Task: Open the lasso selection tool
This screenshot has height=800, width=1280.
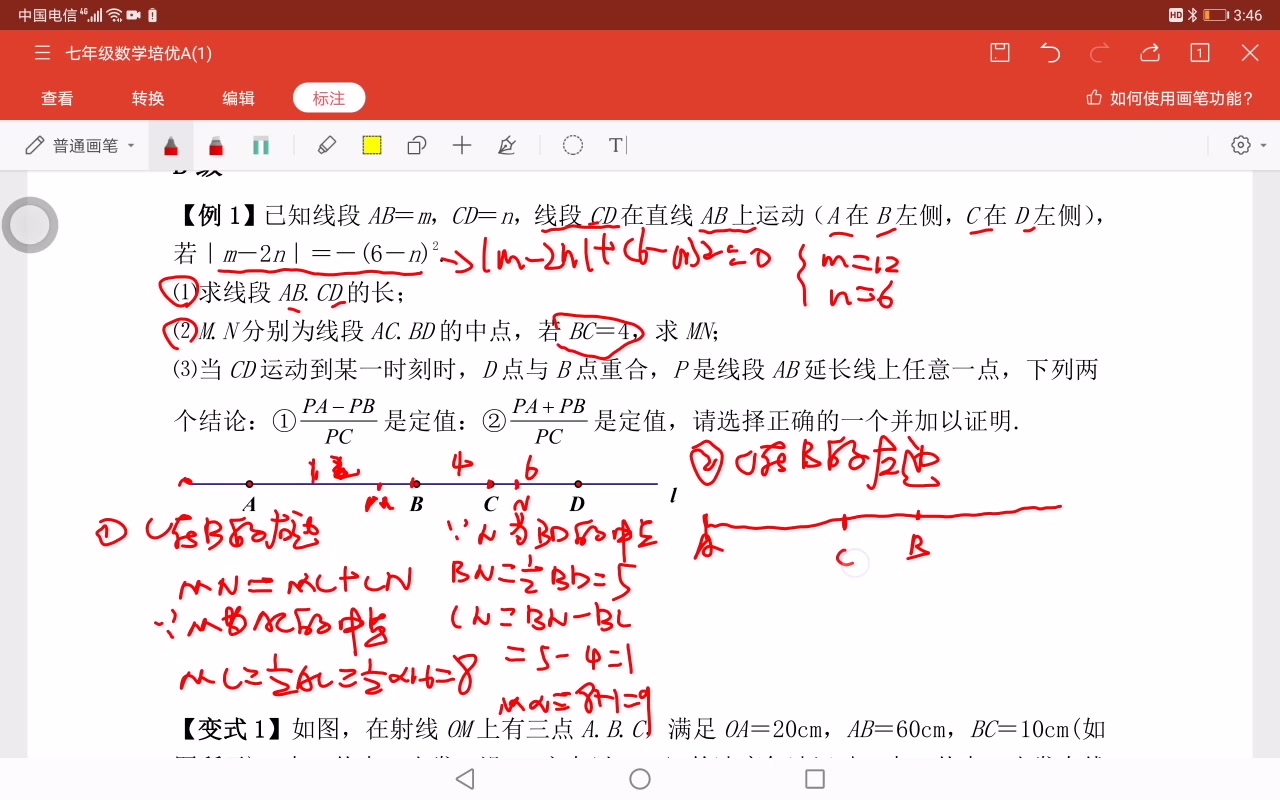Action: 417,145
